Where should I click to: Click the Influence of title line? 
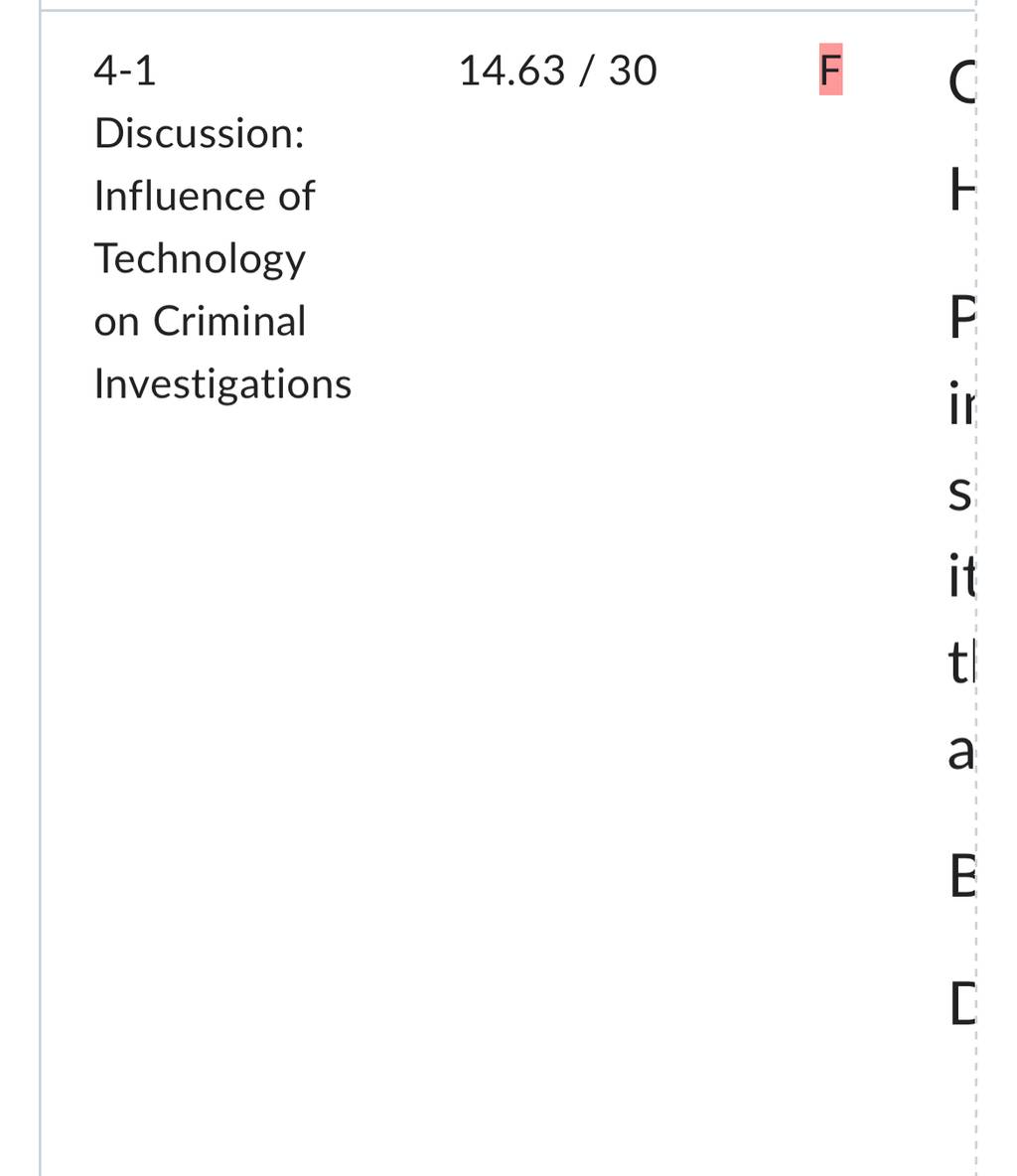click(x=205, y=196)
